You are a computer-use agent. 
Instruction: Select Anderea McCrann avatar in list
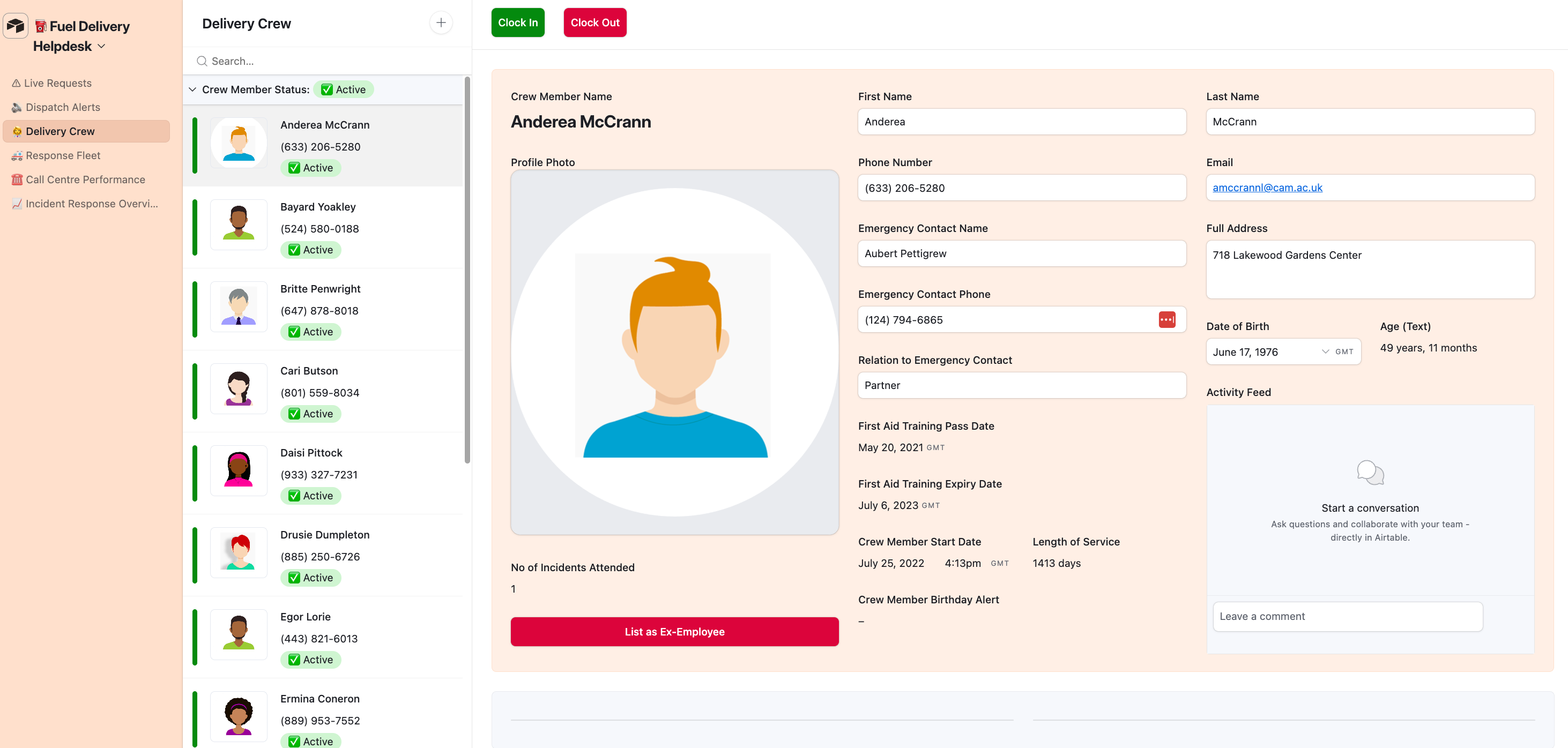239,143
